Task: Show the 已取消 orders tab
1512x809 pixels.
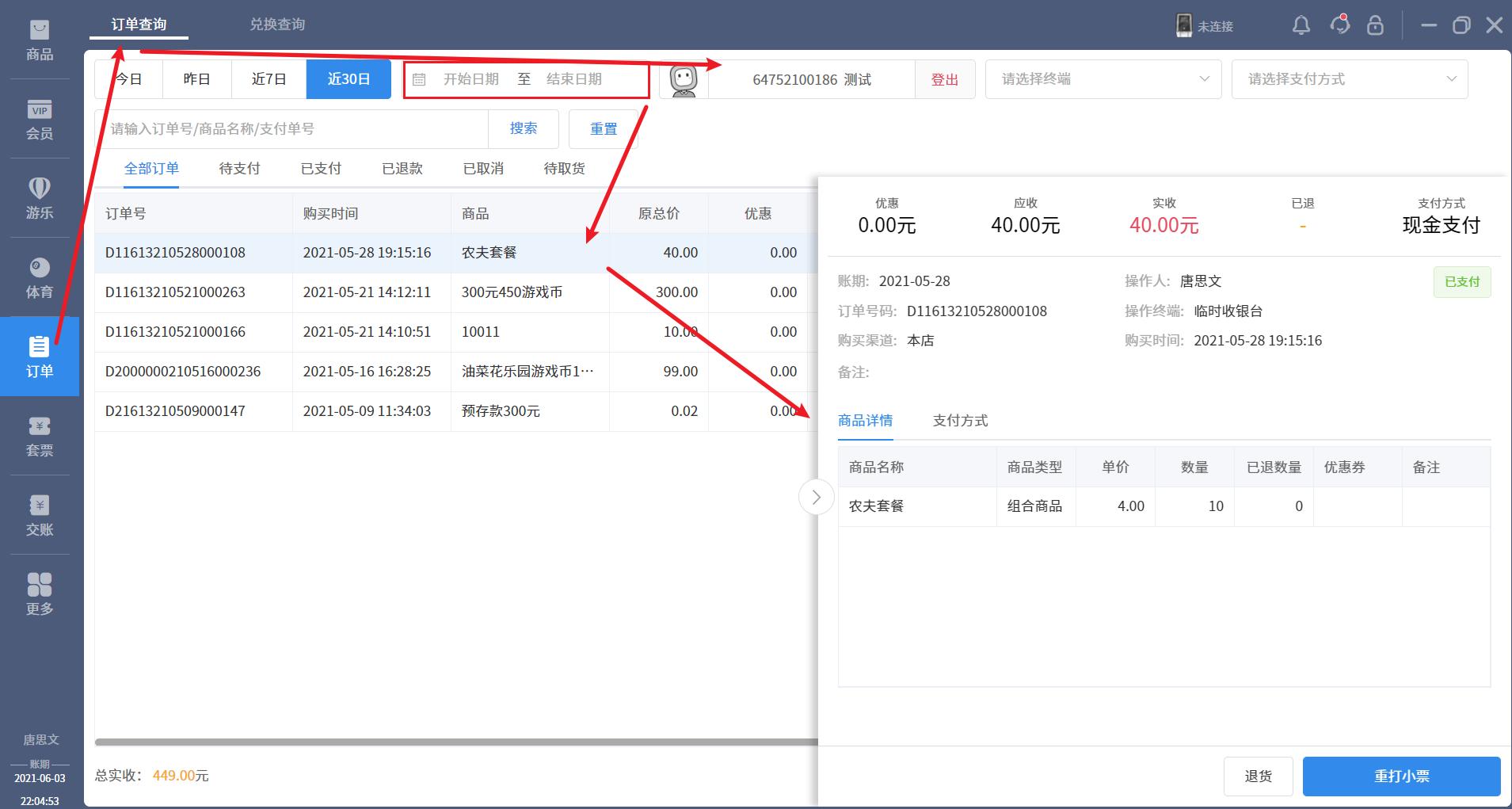Action: (483, 169)
